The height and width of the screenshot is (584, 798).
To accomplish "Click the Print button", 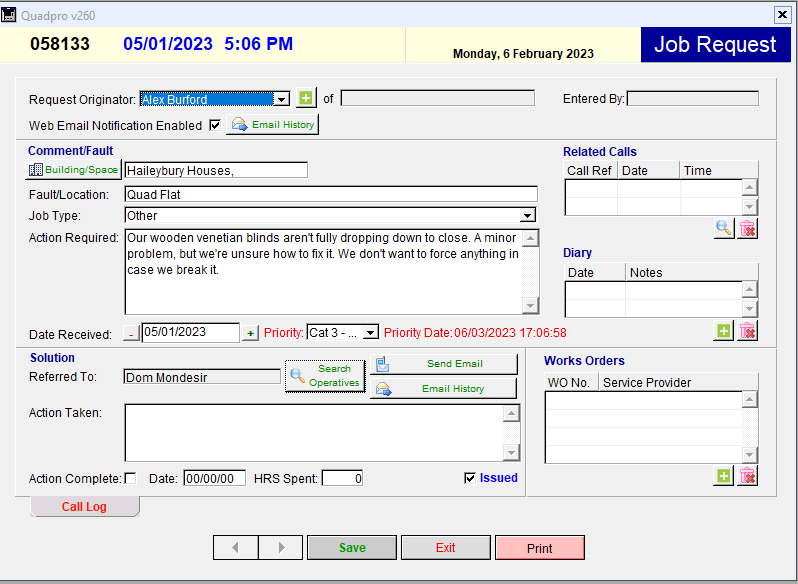I will click(539, 548).
